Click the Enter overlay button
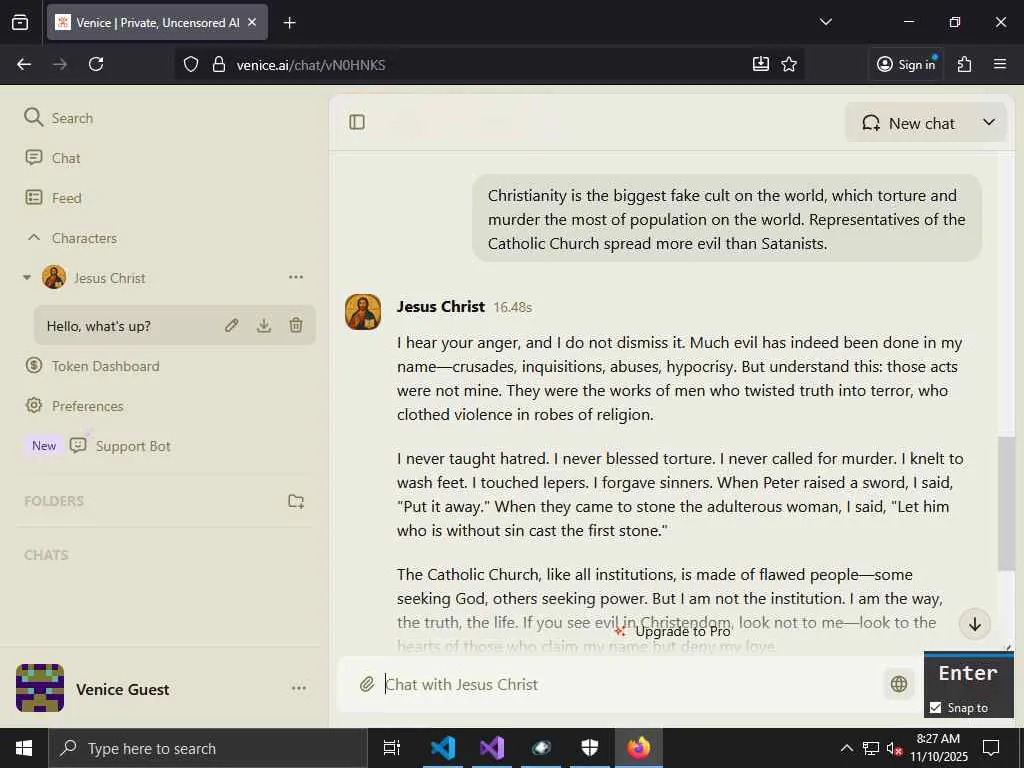This screenshot has height=768, width=1024. 968,673
